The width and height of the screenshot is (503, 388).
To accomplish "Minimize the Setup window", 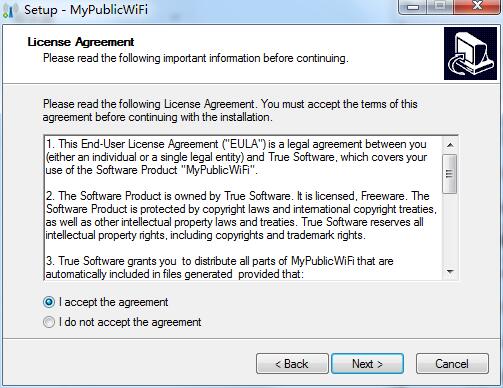I will tap(413, 7).
